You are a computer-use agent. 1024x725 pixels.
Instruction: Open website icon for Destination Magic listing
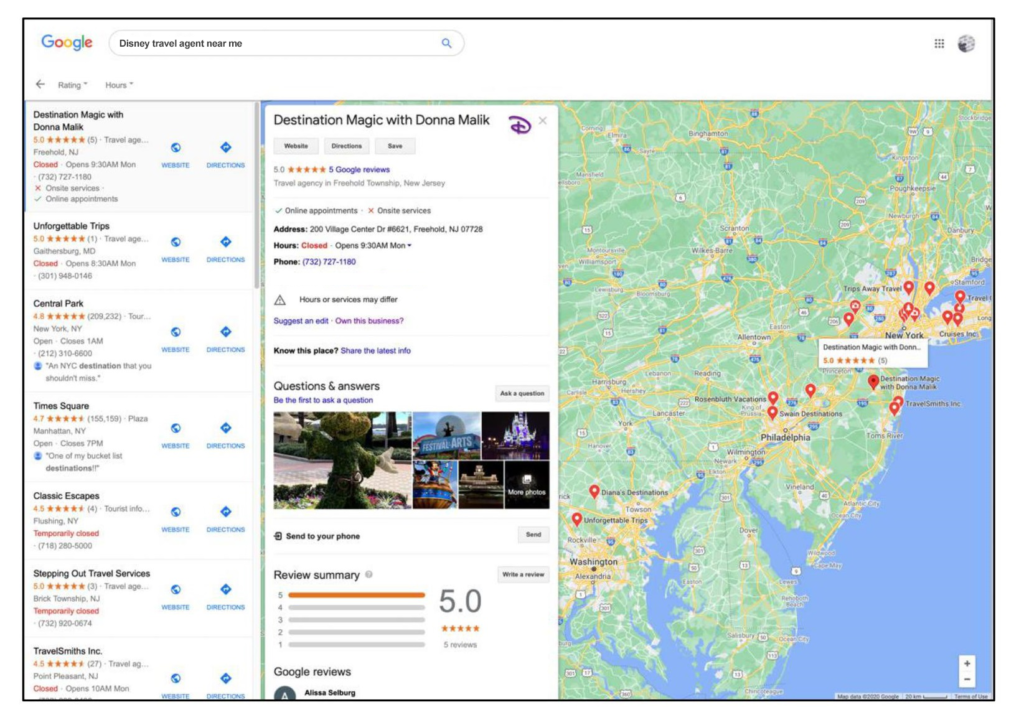176,148
